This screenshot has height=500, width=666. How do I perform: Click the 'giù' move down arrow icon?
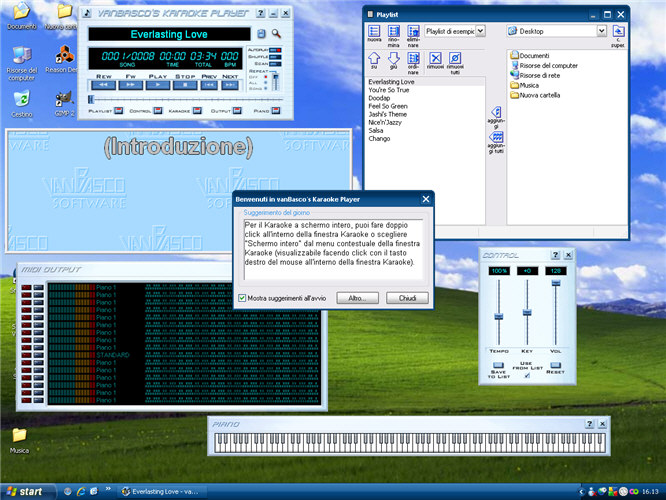pyautogui.click(x=393, y=60)
